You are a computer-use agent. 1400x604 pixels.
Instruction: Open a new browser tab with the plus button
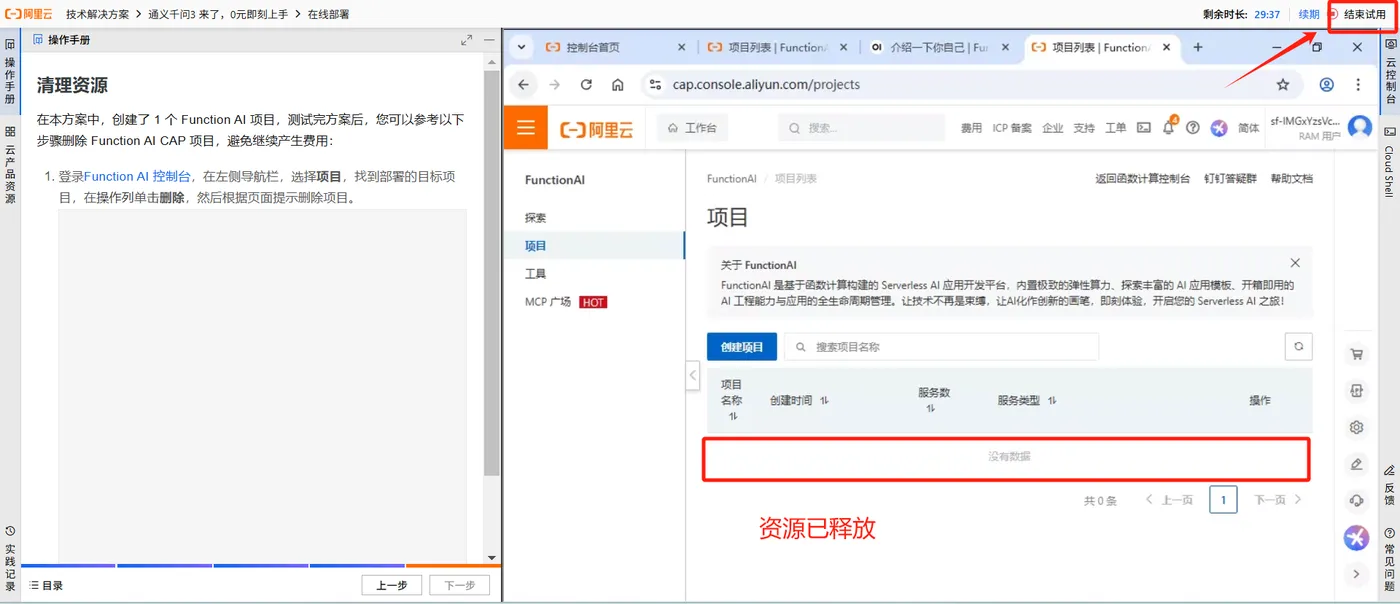tap(1198, 47)
